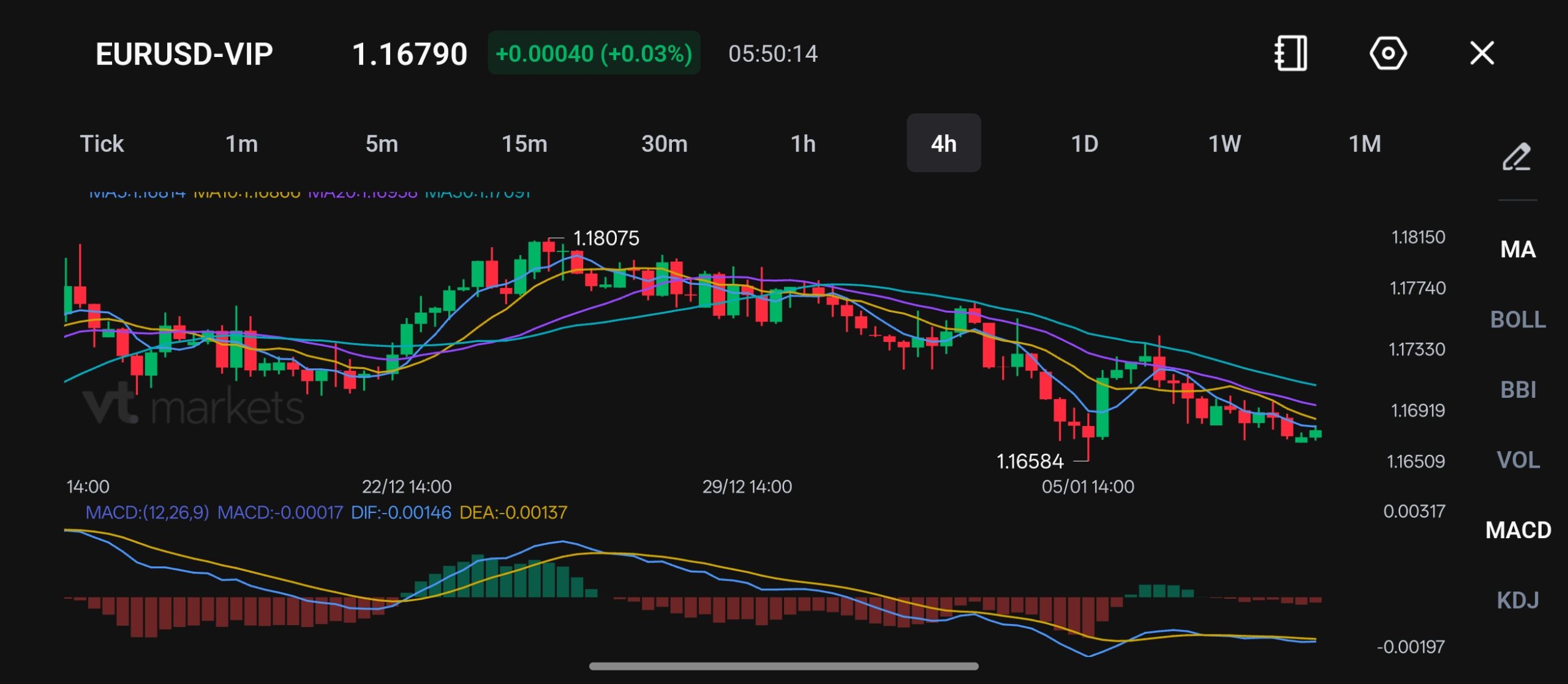
Task: Select the 15m timeframe tab
Action: pos(524,143)
